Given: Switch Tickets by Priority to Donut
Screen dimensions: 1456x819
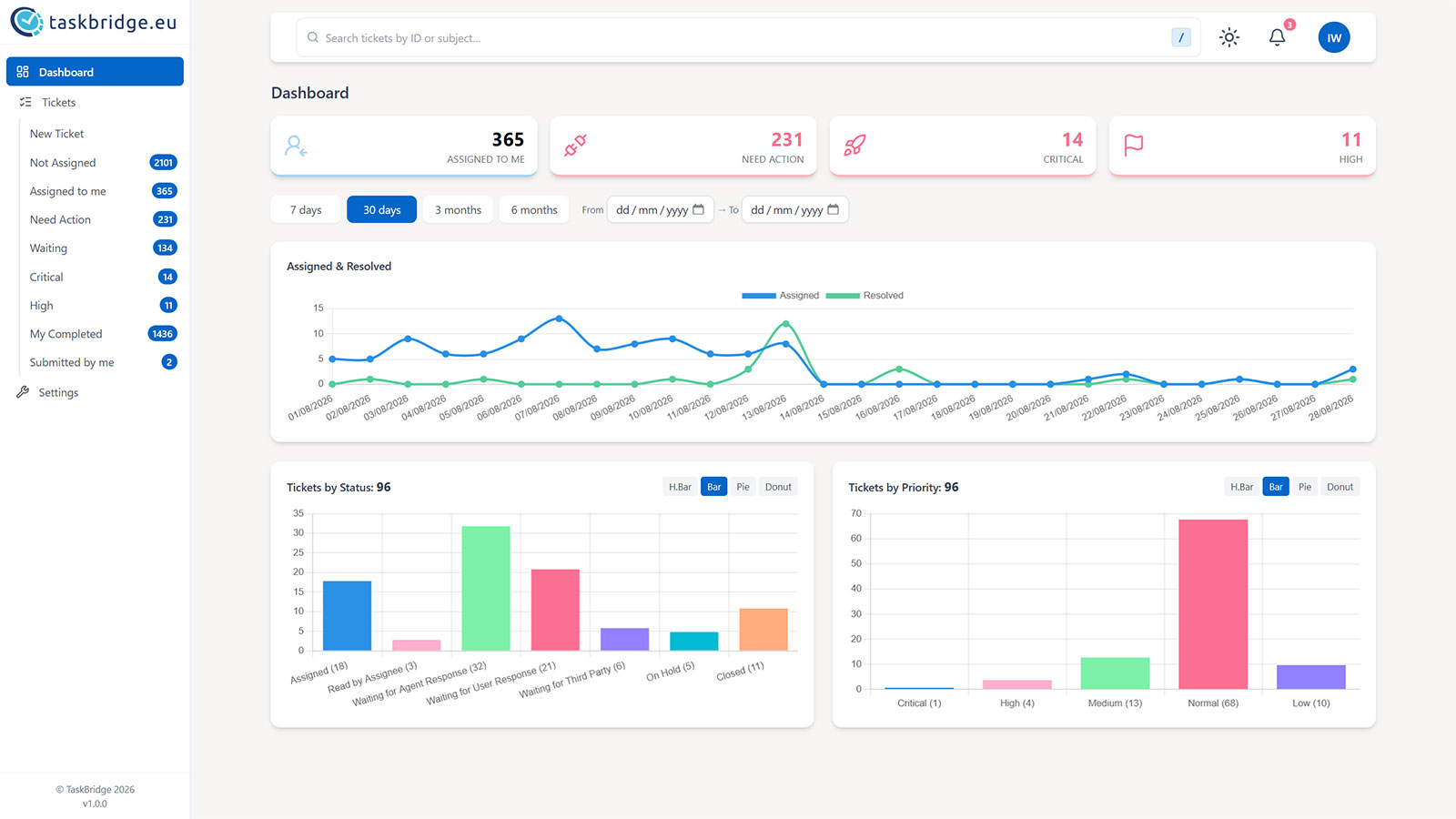Looking at the screenshot, I should pos(1340,487).
